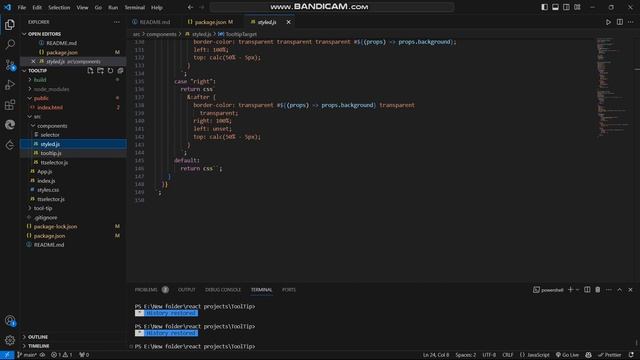Viewport: 640px width, 360px height.
Task: Close the terminal panel
Action: pyautogui.click(x=630, y=290)
